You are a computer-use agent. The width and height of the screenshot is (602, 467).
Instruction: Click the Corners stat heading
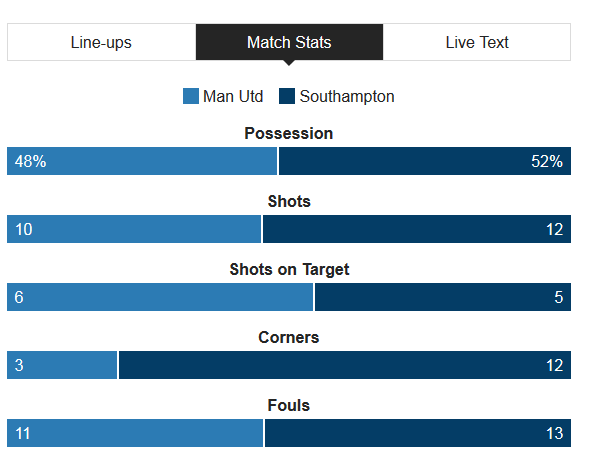pyautogui.click(x=289, y=337)
